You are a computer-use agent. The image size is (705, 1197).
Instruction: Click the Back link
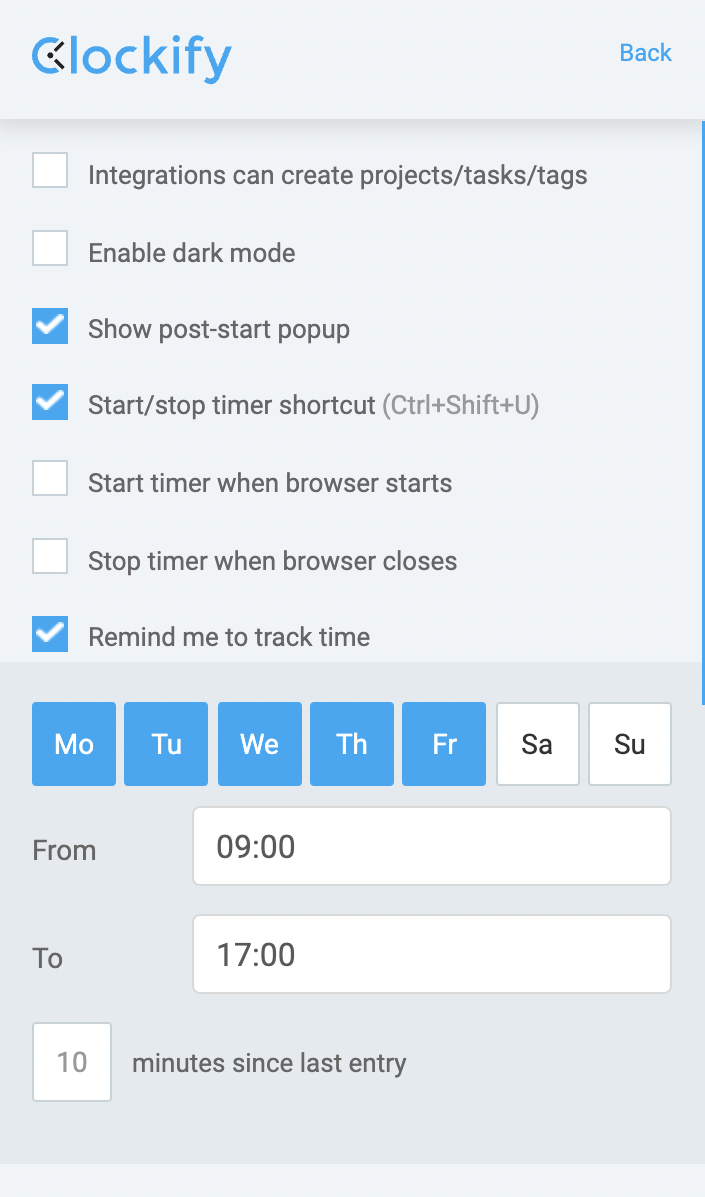coord(645,53)
